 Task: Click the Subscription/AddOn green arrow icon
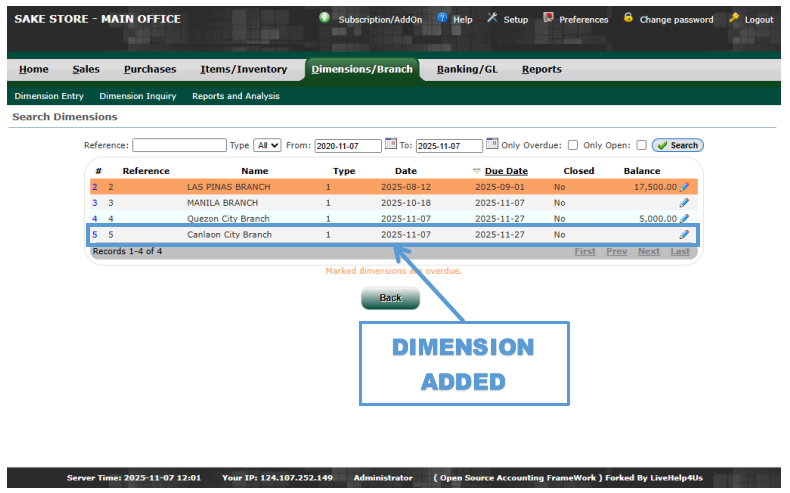[x=325, y=18]
